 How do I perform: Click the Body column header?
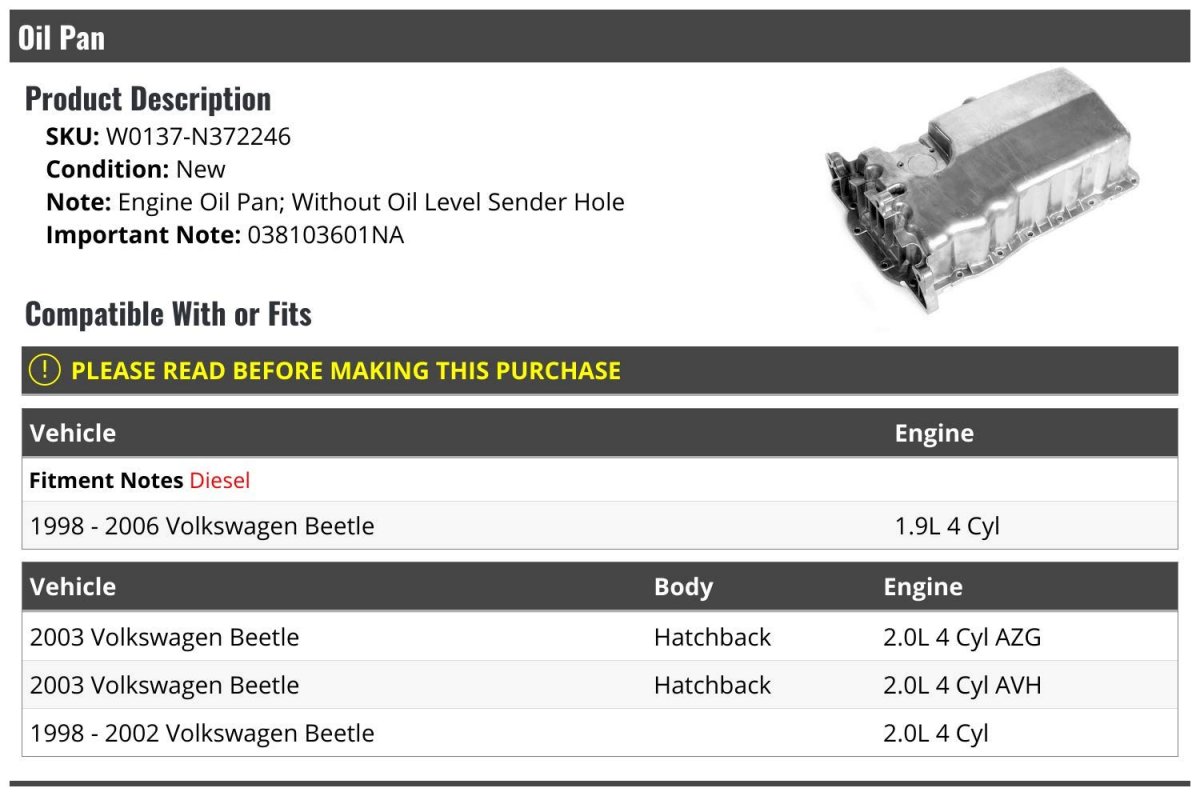point(683,587)
